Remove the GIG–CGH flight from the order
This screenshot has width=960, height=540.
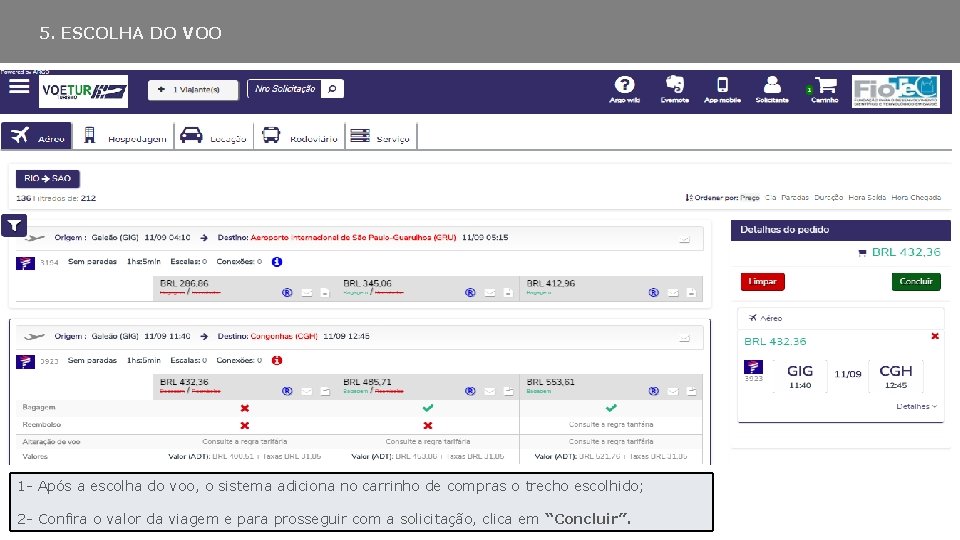935,336
